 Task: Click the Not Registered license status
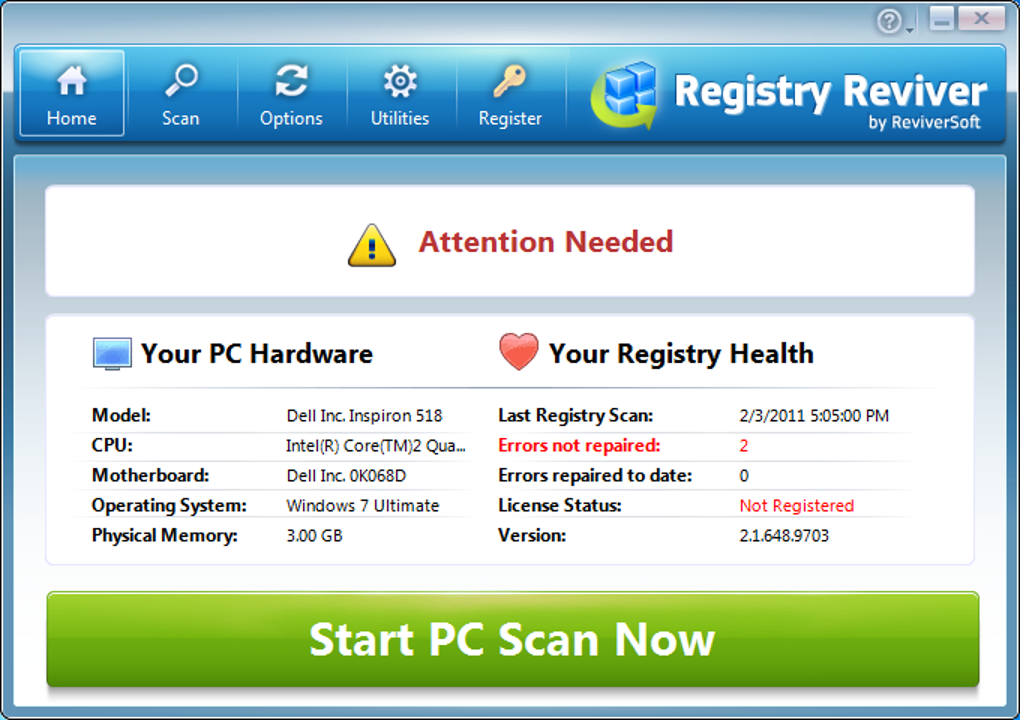[796, 506]
